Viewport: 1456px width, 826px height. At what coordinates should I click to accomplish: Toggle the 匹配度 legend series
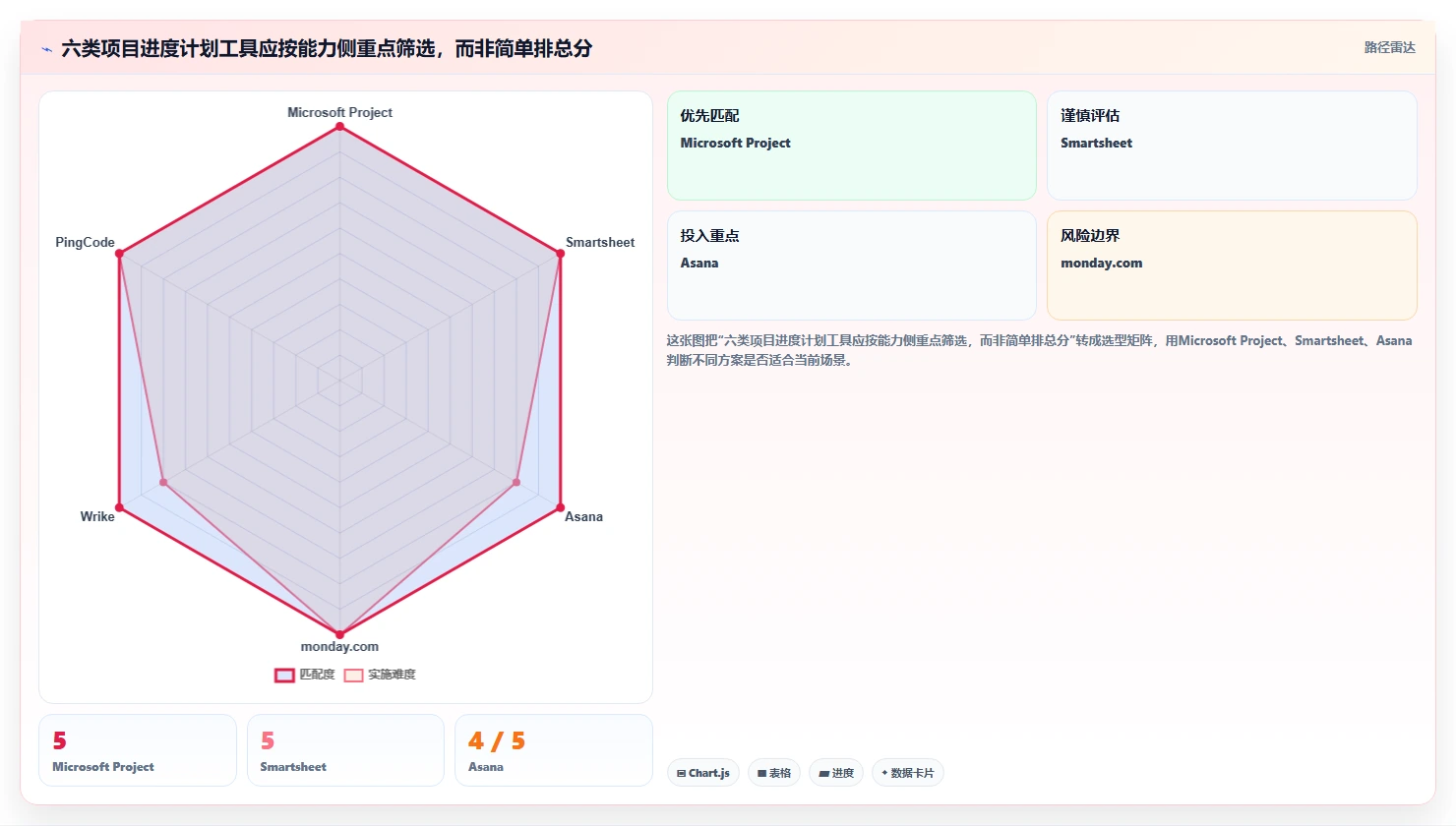[305, 675]
